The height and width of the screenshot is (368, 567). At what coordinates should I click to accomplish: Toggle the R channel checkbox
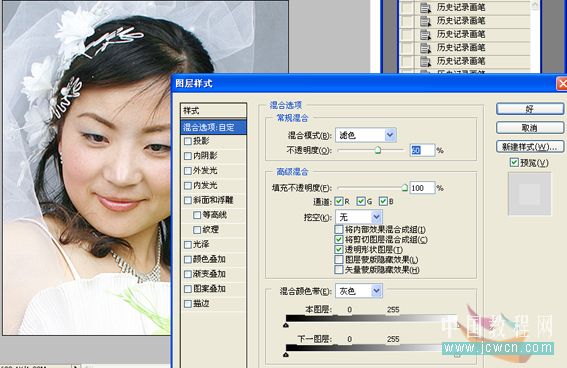tap(339, 201)
